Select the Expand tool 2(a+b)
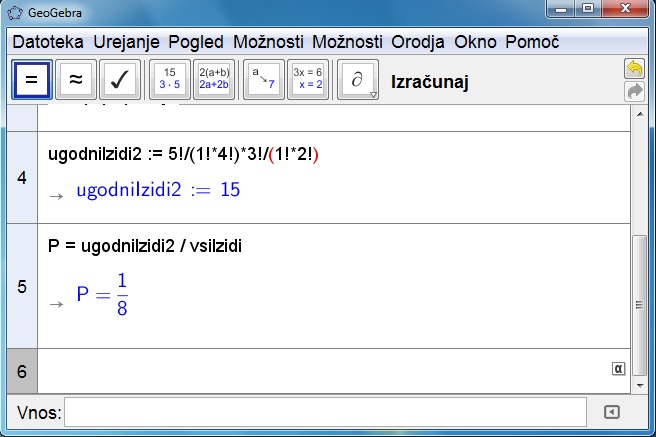The height and width of the screenshot is (437, 656). (214, 79)
